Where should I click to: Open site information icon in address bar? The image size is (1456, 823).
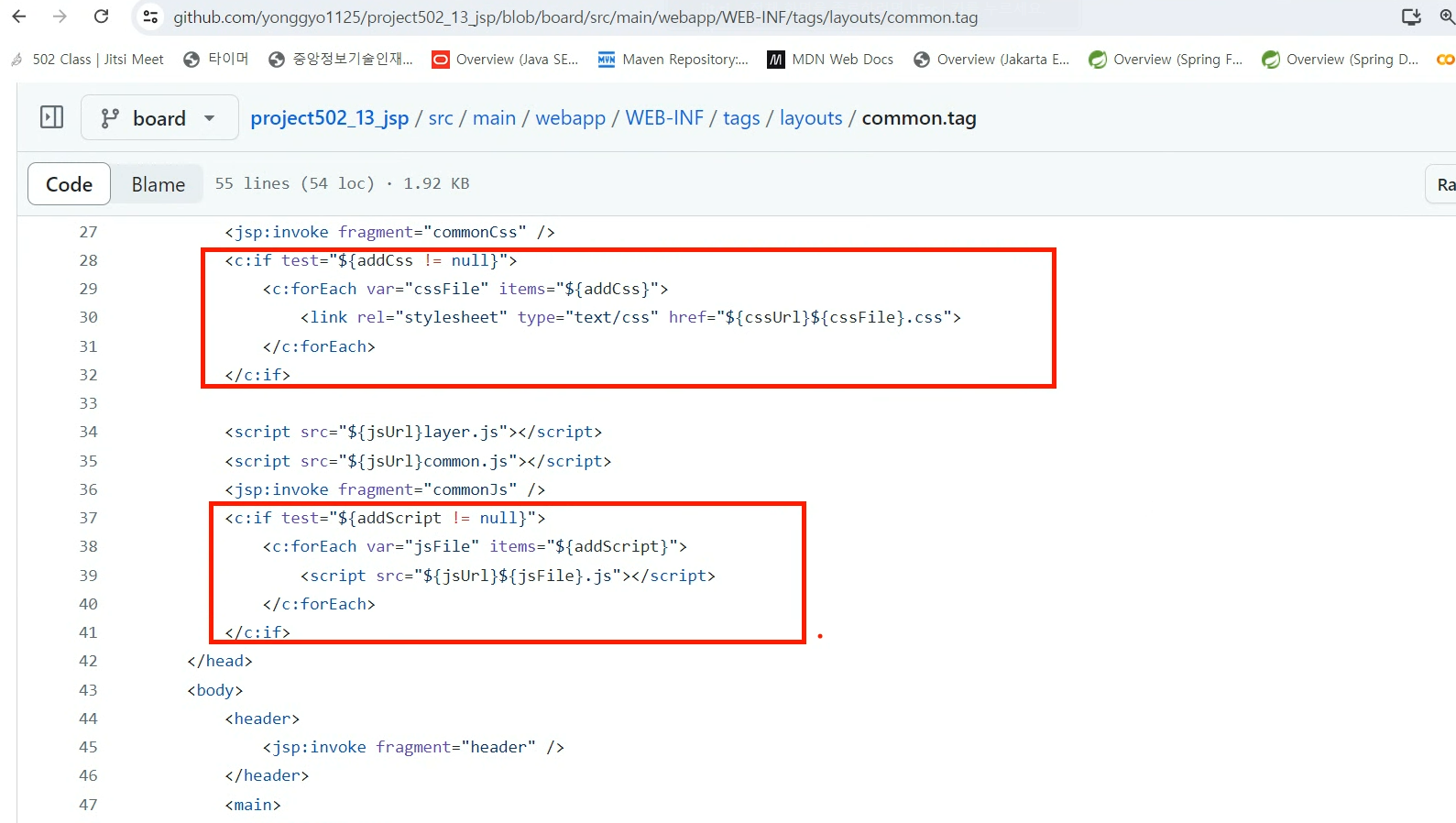(151, 16)
